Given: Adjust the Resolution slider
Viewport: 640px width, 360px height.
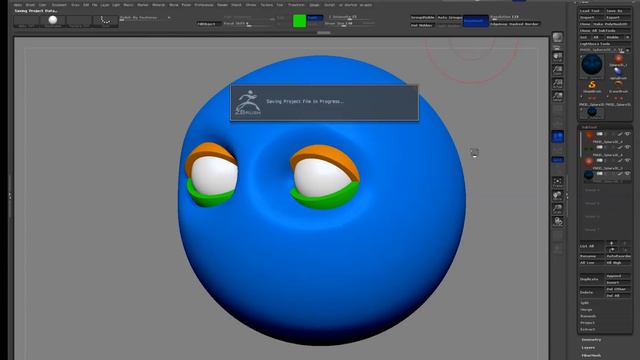Looking at the screenshot, I should (514, 17).
